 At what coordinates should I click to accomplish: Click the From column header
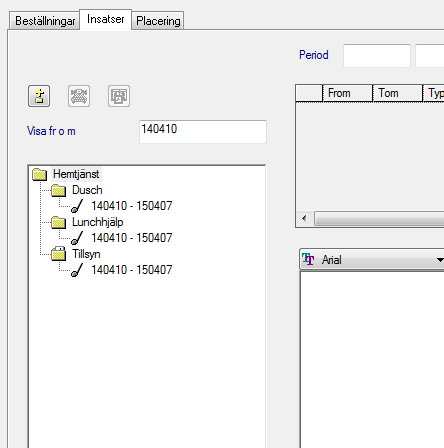click(x=347, y=93)
